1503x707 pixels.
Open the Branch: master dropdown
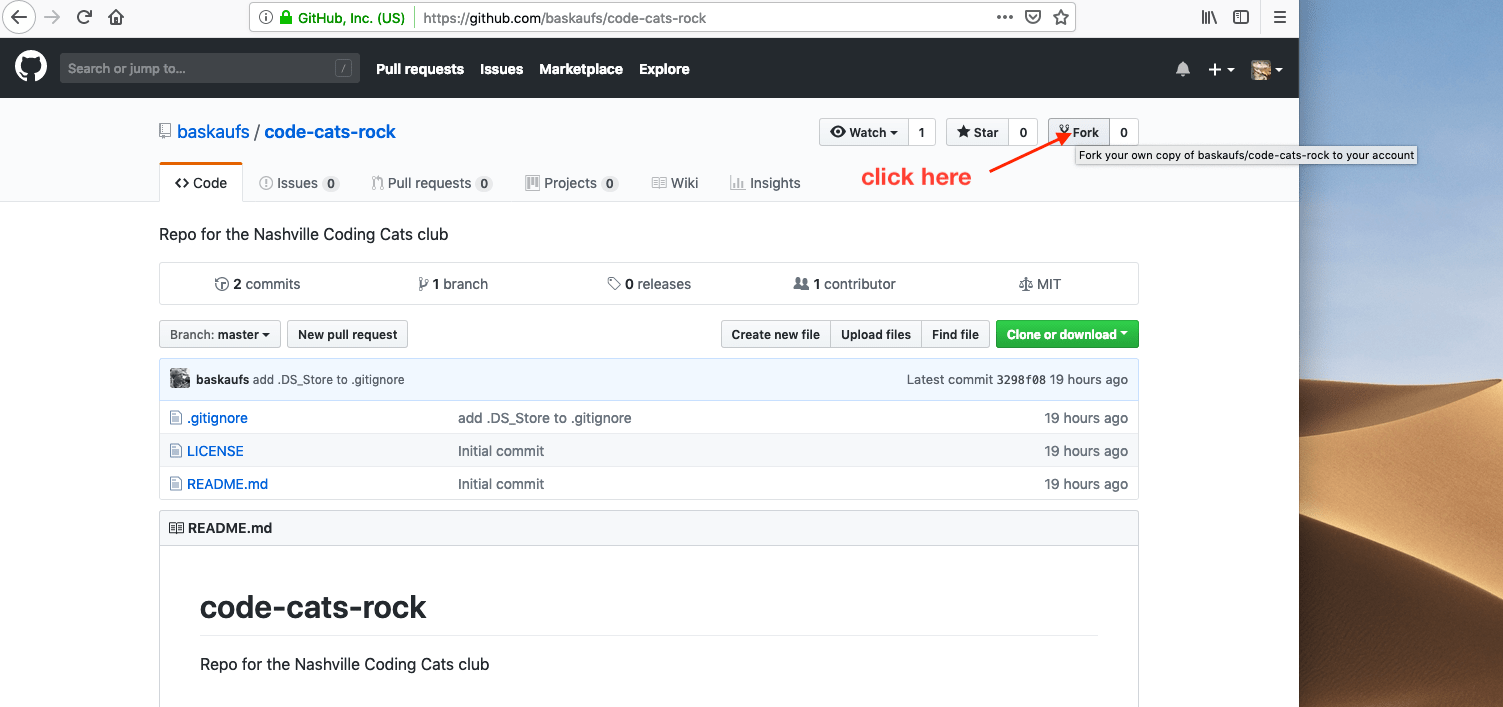[220, 334]
